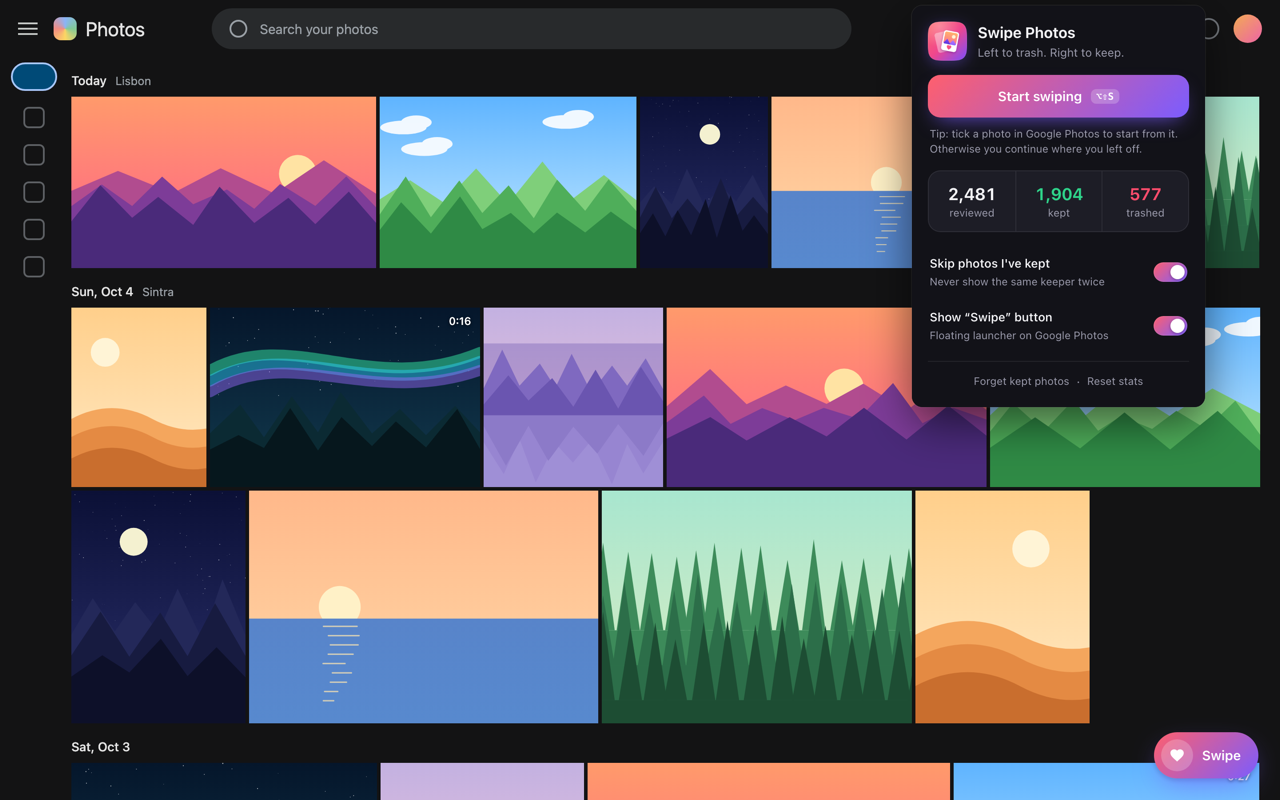Screen dimensions: 1280x800
Task: Open the desert dunes photo right of forest
Action: (x=1002, y=607)
